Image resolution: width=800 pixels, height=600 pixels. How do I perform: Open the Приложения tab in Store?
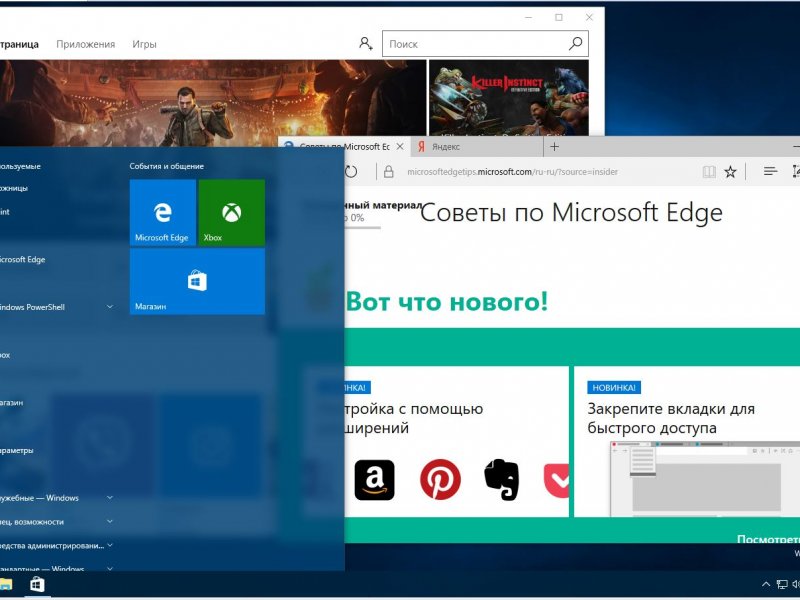coord(86,44)
